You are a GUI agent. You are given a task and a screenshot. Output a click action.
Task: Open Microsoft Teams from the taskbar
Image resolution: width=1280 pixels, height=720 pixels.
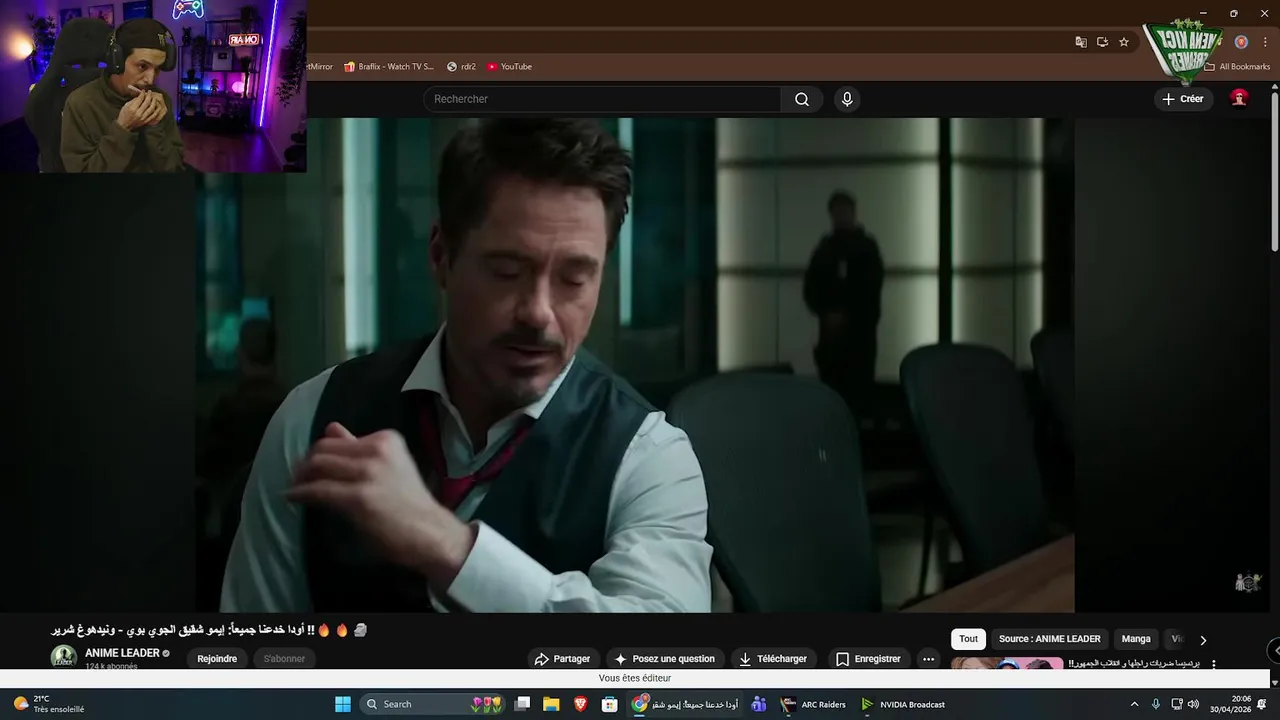pos(759,704)
